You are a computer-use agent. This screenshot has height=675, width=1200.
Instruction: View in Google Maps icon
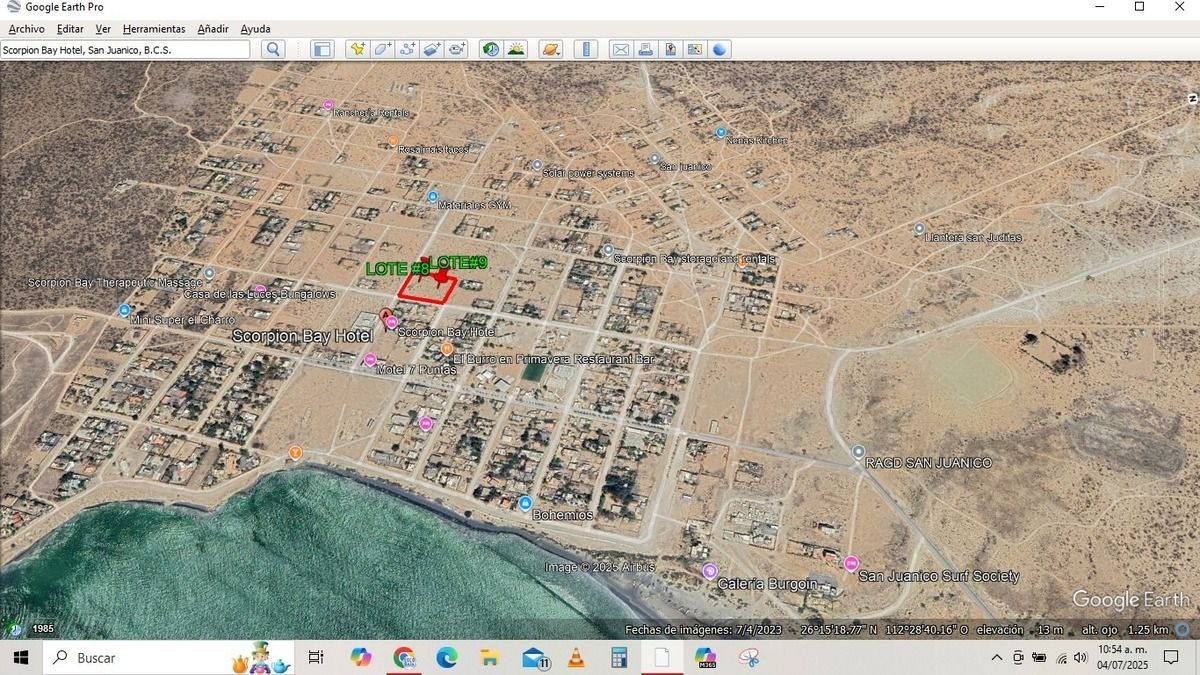tap(695, 49)
